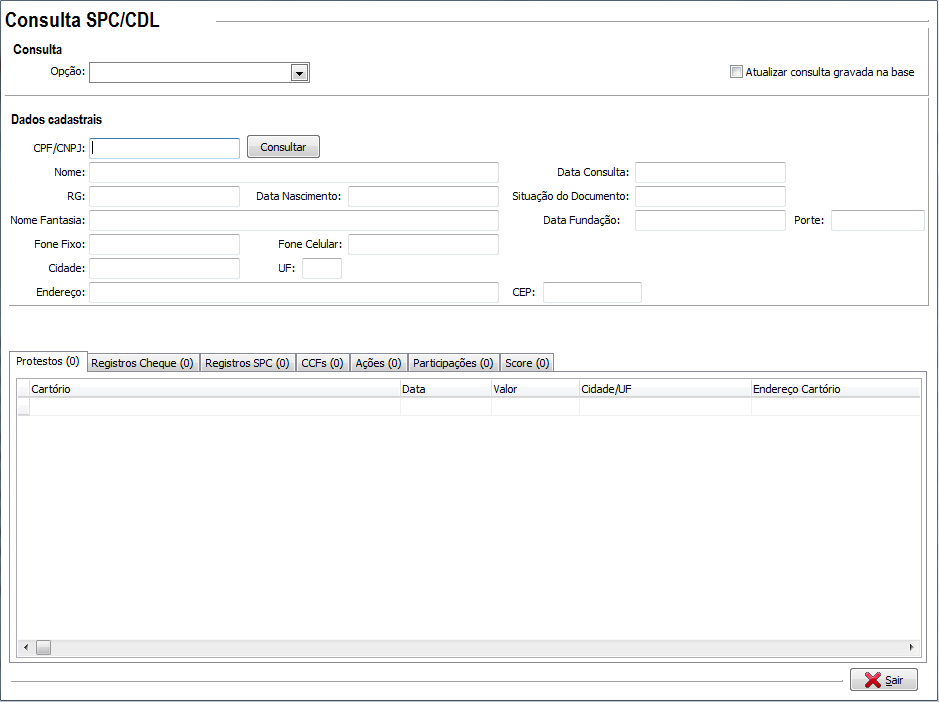Click the Valor column header
Viewport: 939px width, 702px height.
point(534,389)
